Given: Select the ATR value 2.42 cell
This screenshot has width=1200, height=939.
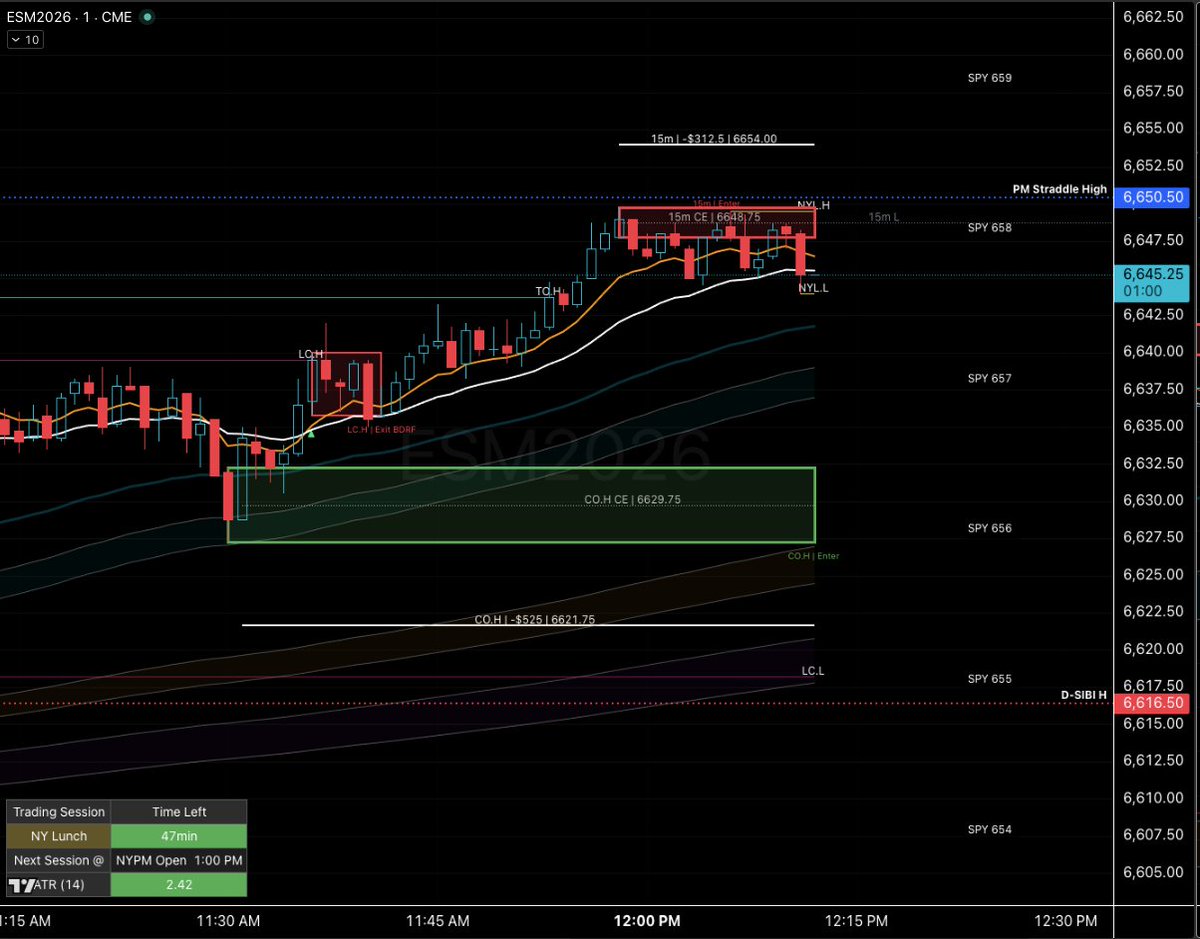Looking at the screenshot, I should (x=179, y=885).
